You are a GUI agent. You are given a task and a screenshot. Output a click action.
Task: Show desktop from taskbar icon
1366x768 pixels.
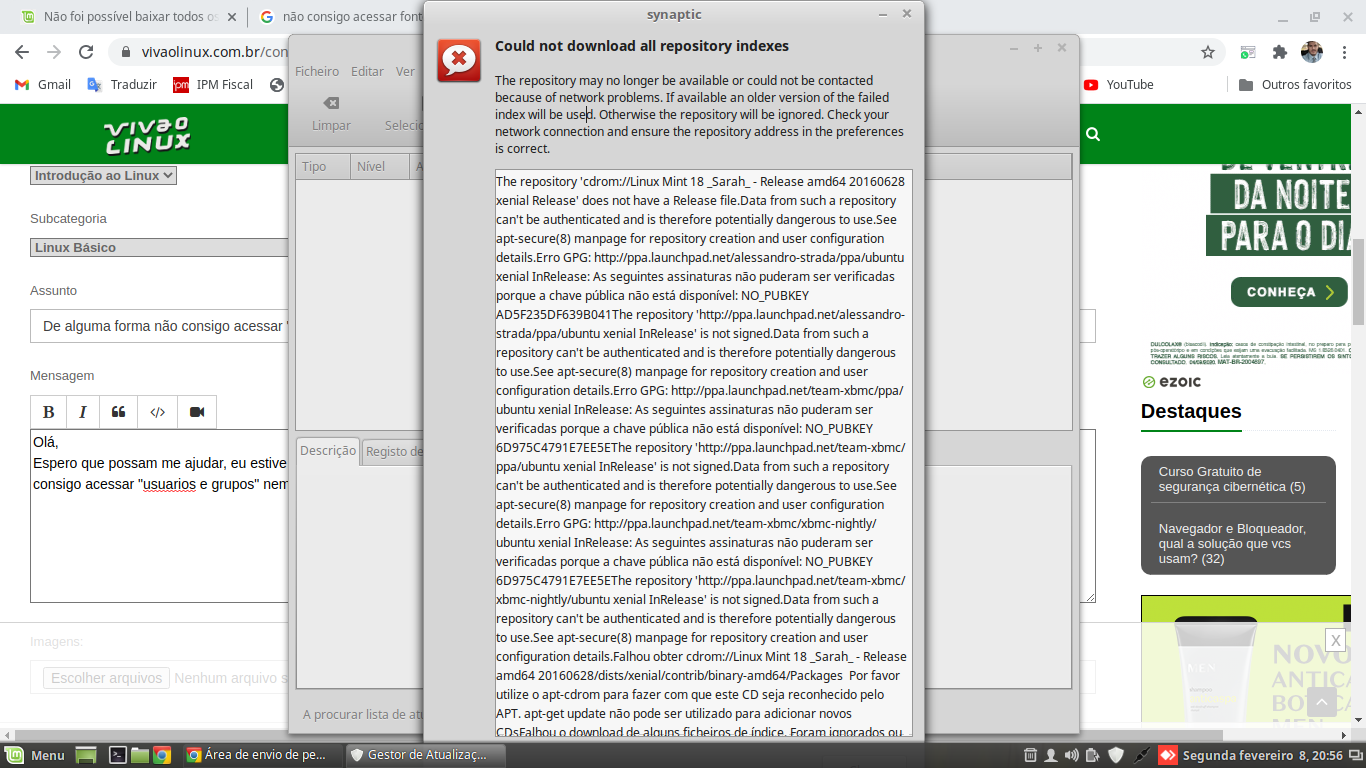(86, 755)
